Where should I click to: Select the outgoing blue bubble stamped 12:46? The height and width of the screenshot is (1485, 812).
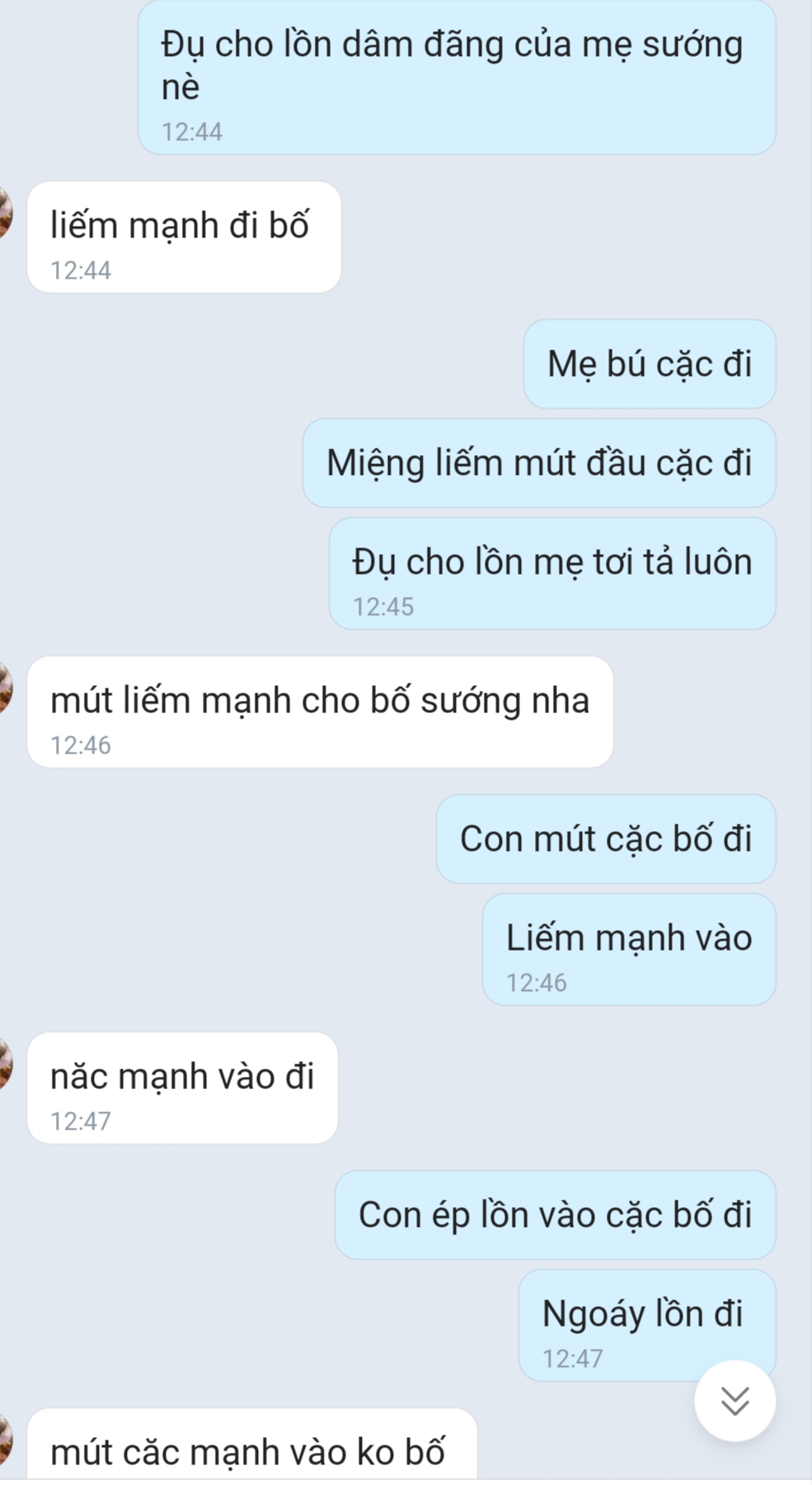tap(629, 950)
